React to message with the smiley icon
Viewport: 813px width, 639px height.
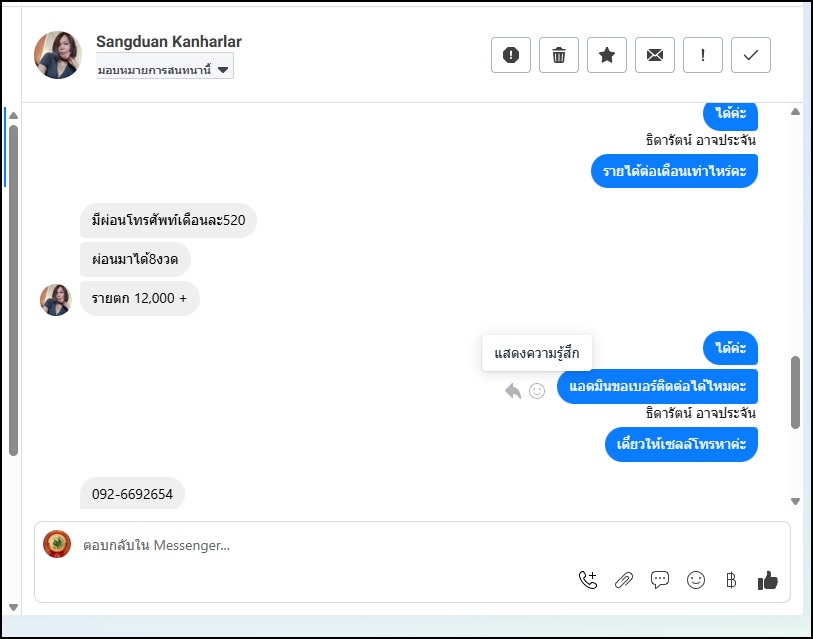(x=537, y=391)
